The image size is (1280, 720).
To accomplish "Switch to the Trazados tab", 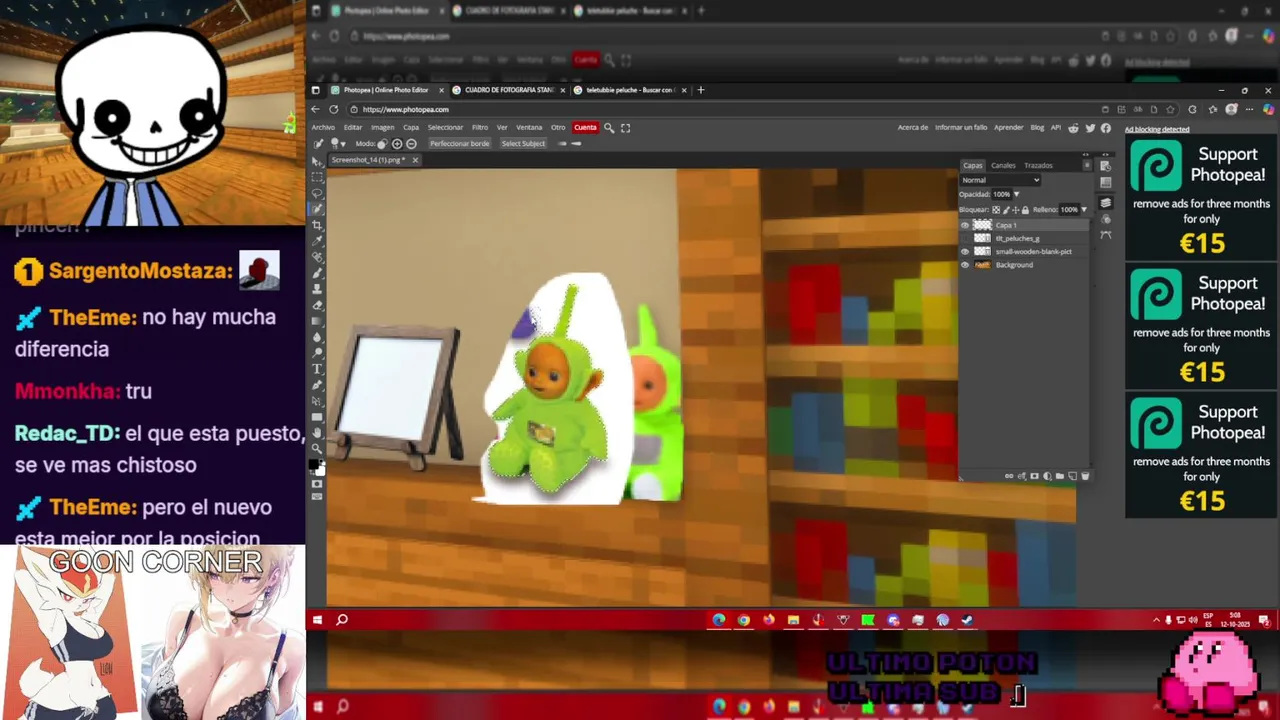I will coord(1038,166).
